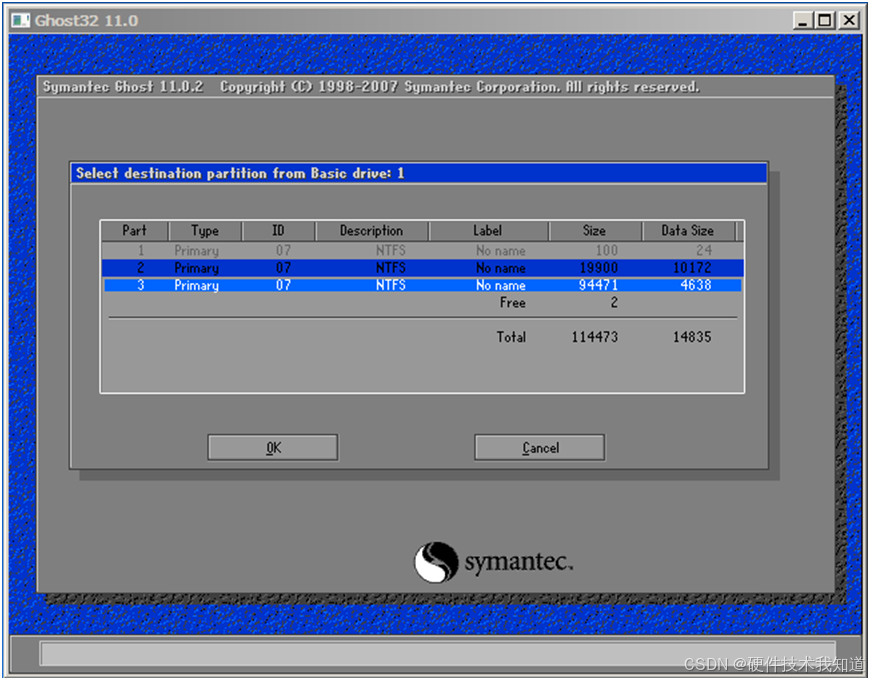Click grayed partition 1 row sized 100
Screen dimensions: 870x680
point(422,251)
